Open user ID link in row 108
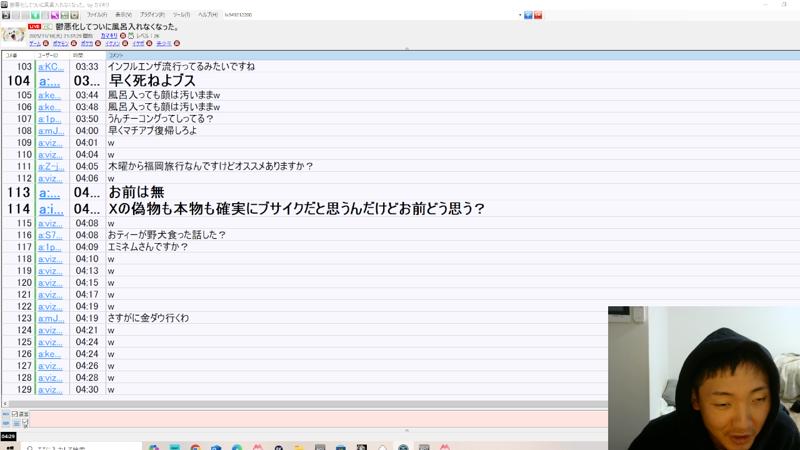The height and width of the screenshot is (450, 800). 51,131
